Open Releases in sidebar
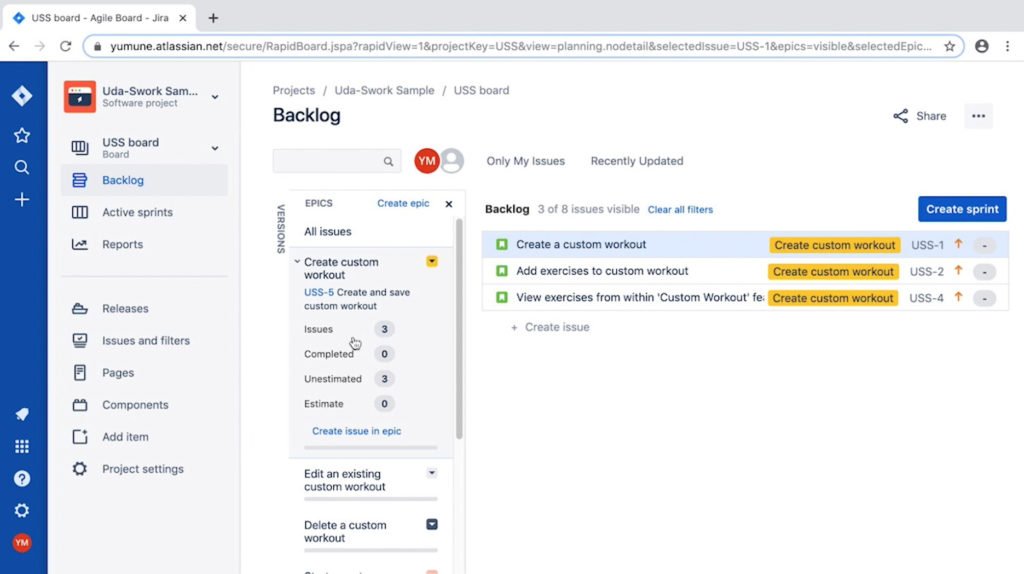Viewport: 1024px width, 574px height. point(145,308)
